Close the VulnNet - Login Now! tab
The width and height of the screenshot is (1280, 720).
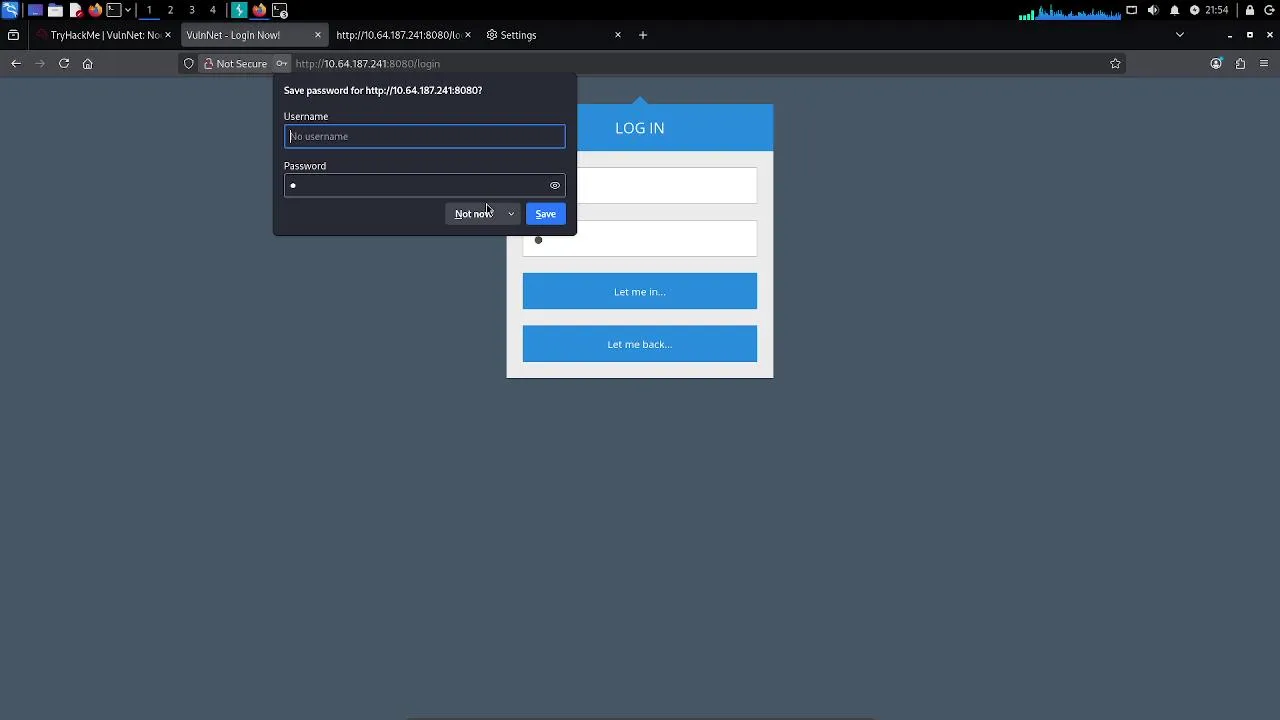tap(318, 35)
